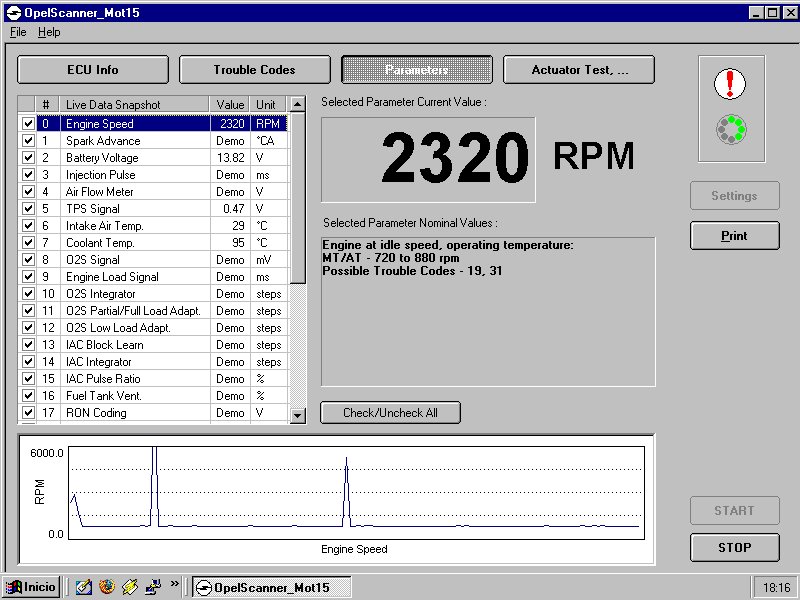Click the Value column header

click(x=230, y=105)
